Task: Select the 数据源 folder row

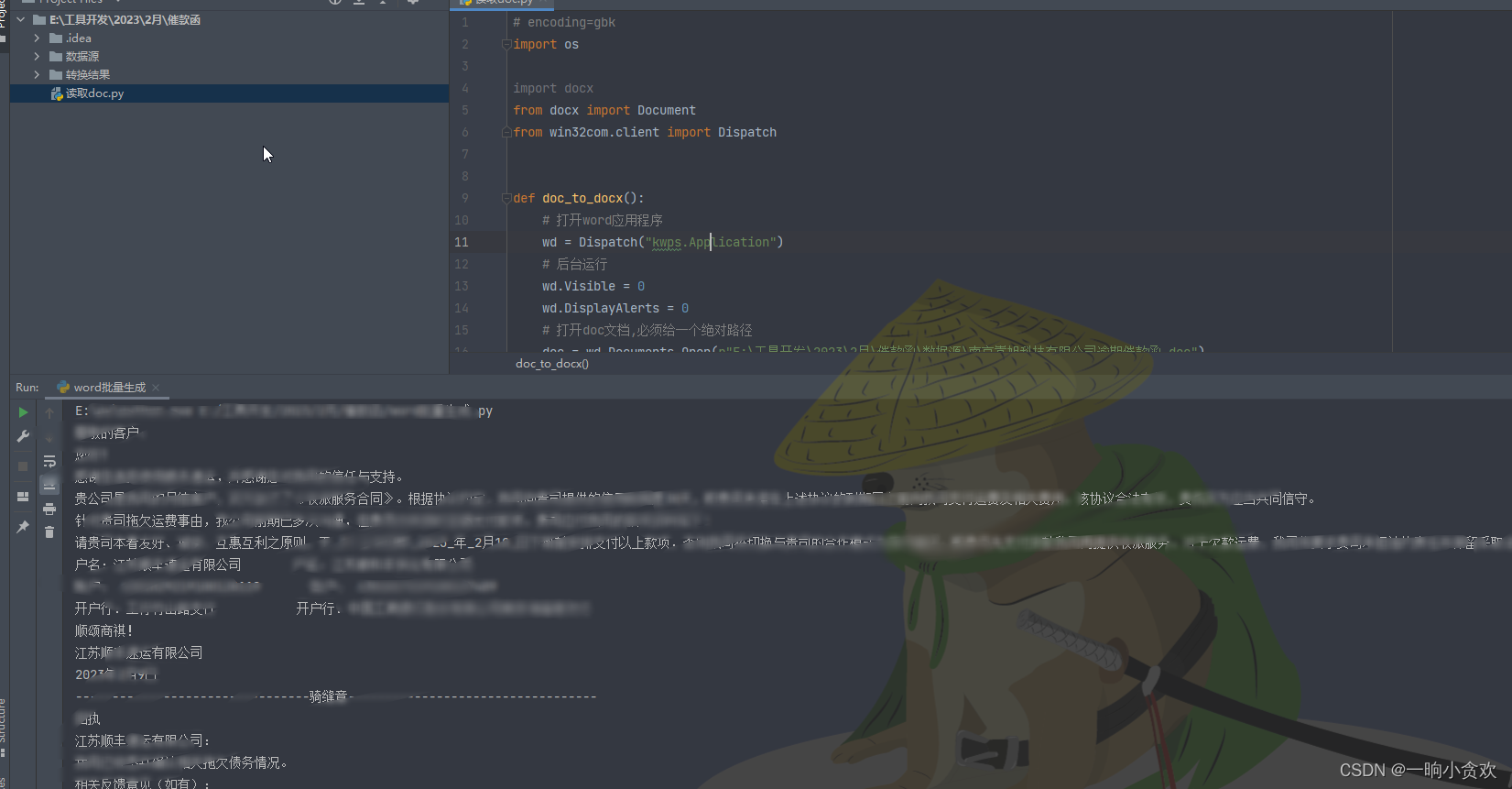Action: click(x=229, y=57)
